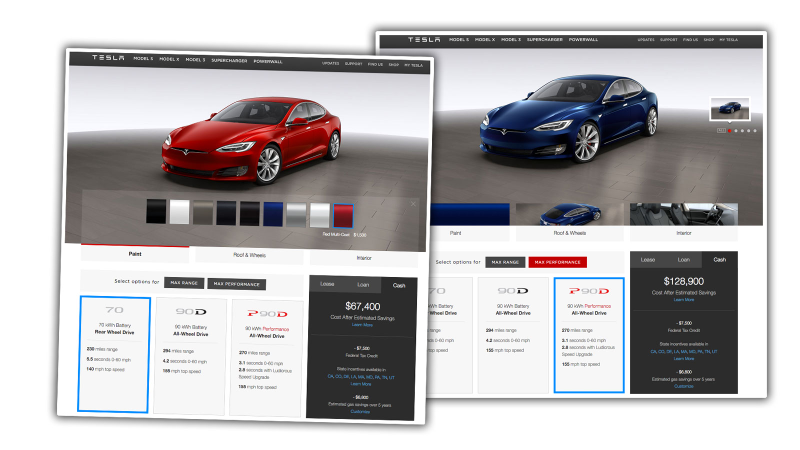
Task: Click SHOP in the blue-car window header
Action: tap(709, 39)
